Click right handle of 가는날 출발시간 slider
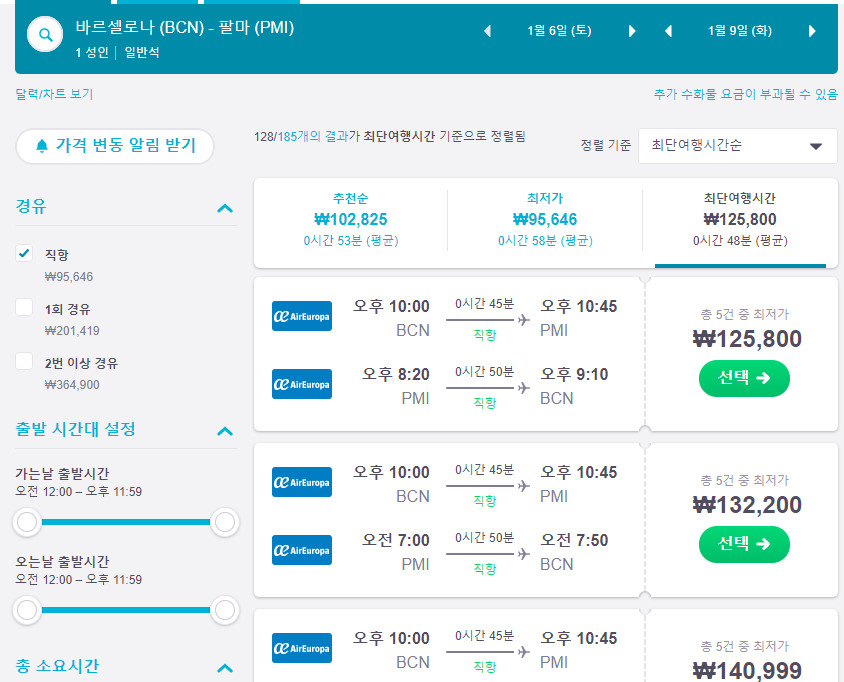Screen dimensions: 844x682 (x=224, y=522)
